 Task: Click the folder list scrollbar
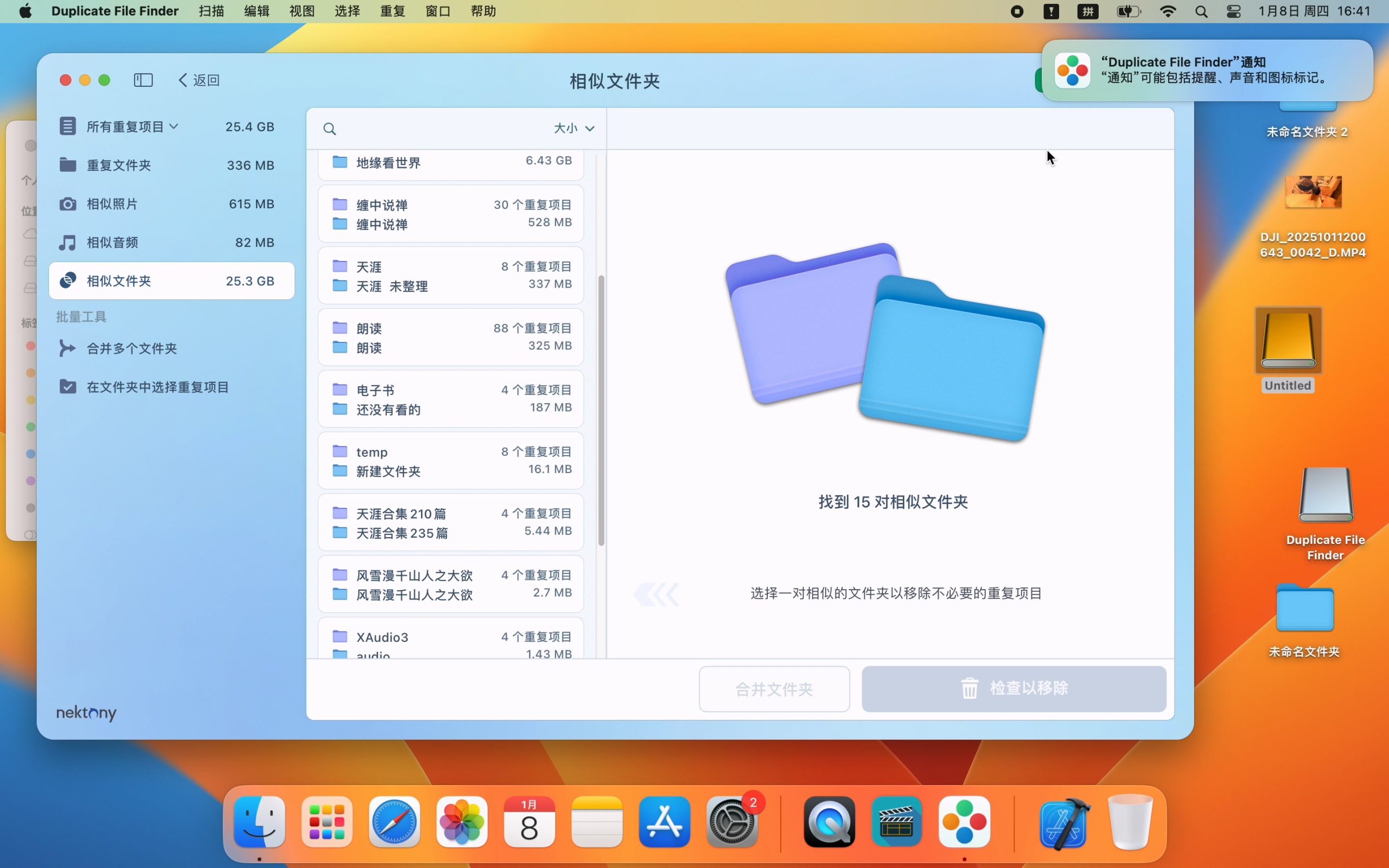tap(601, 410)
